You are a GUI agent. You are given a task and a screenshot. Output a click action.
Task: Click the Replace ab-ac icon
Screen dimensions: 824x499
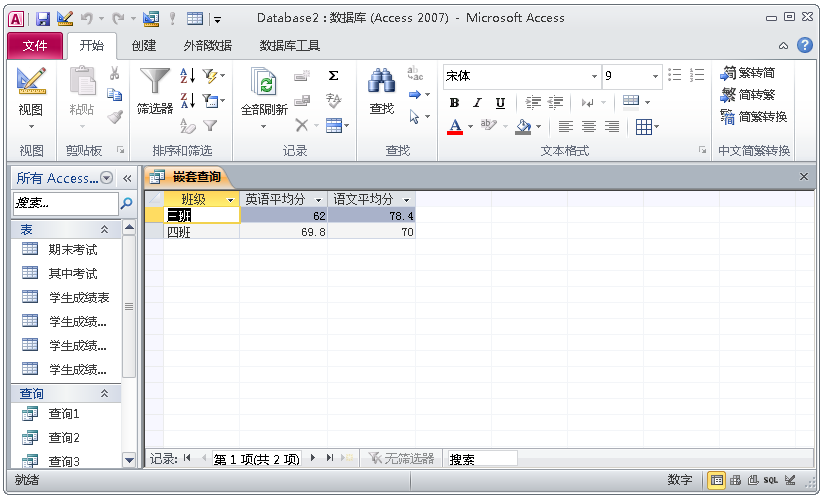(415, 73)
